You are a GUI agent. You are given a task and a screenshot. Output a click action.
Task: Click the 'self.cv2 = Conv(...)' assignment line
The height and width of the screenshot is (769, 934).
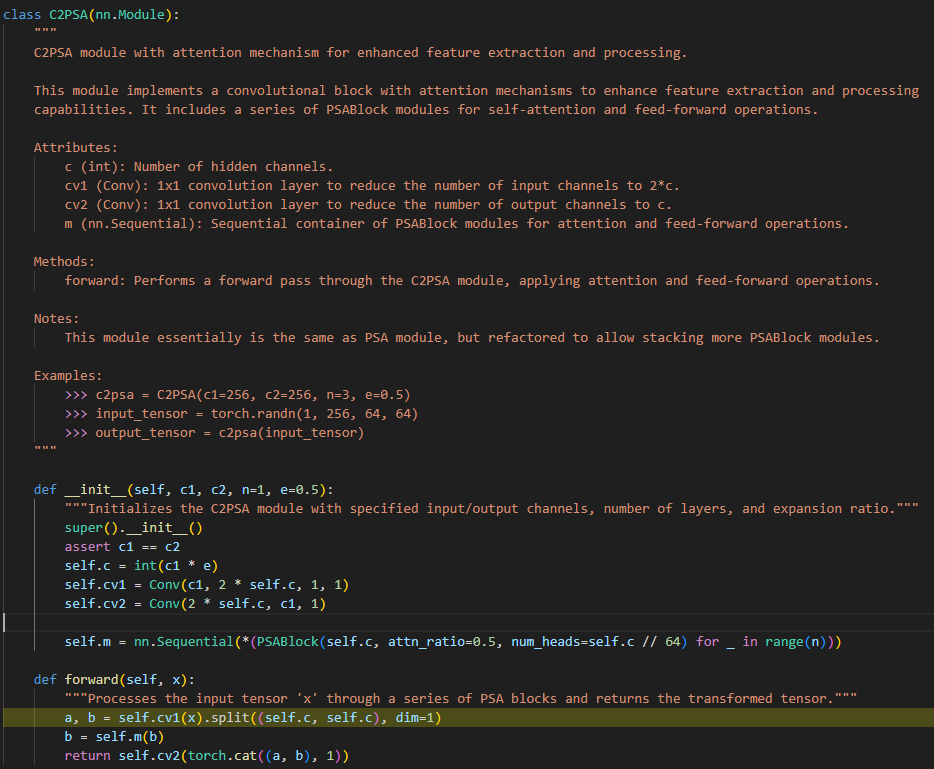(195, 604)
